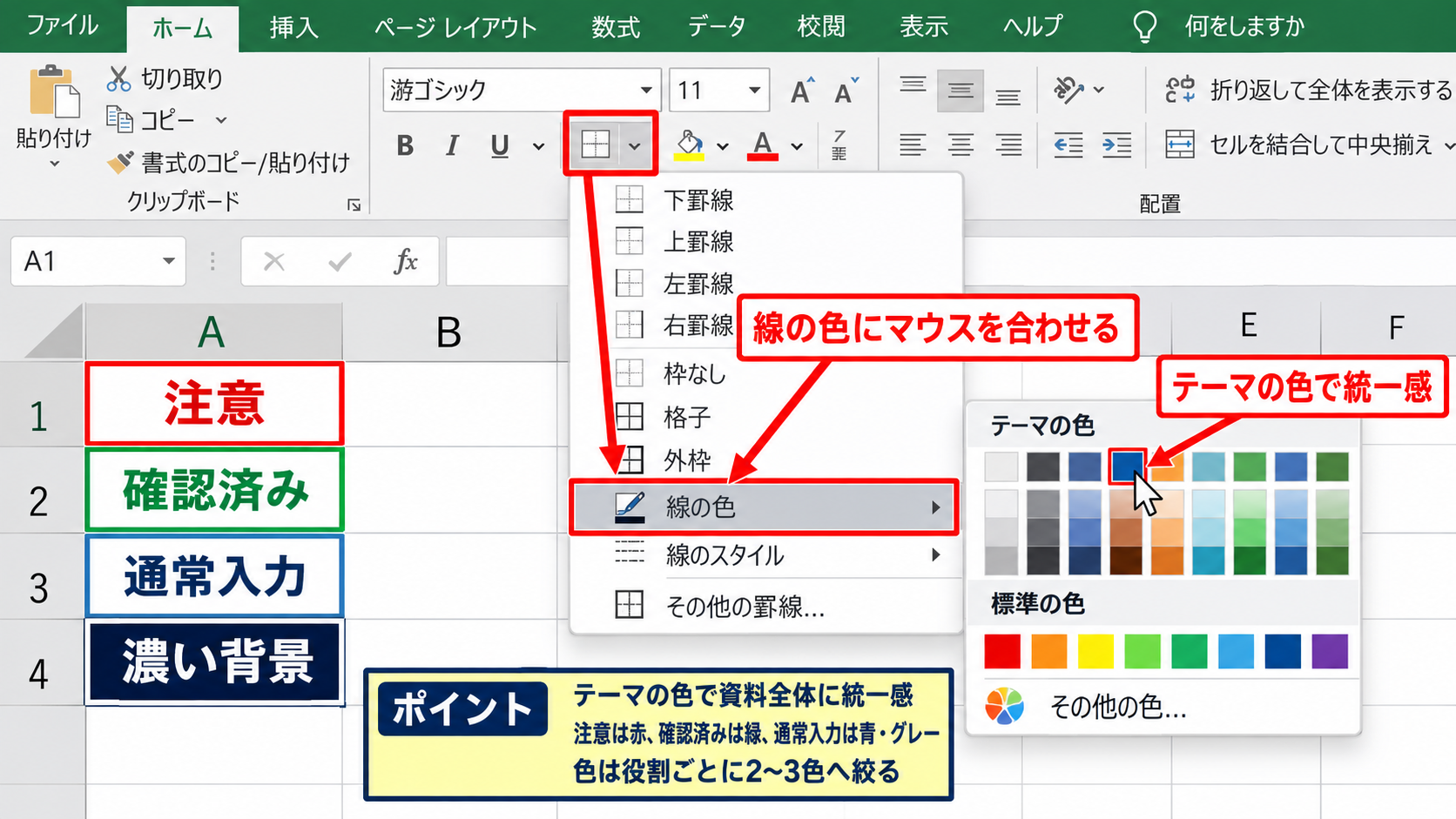
Task: Align text to bottom icon
Action: [x=1008, y=97]
